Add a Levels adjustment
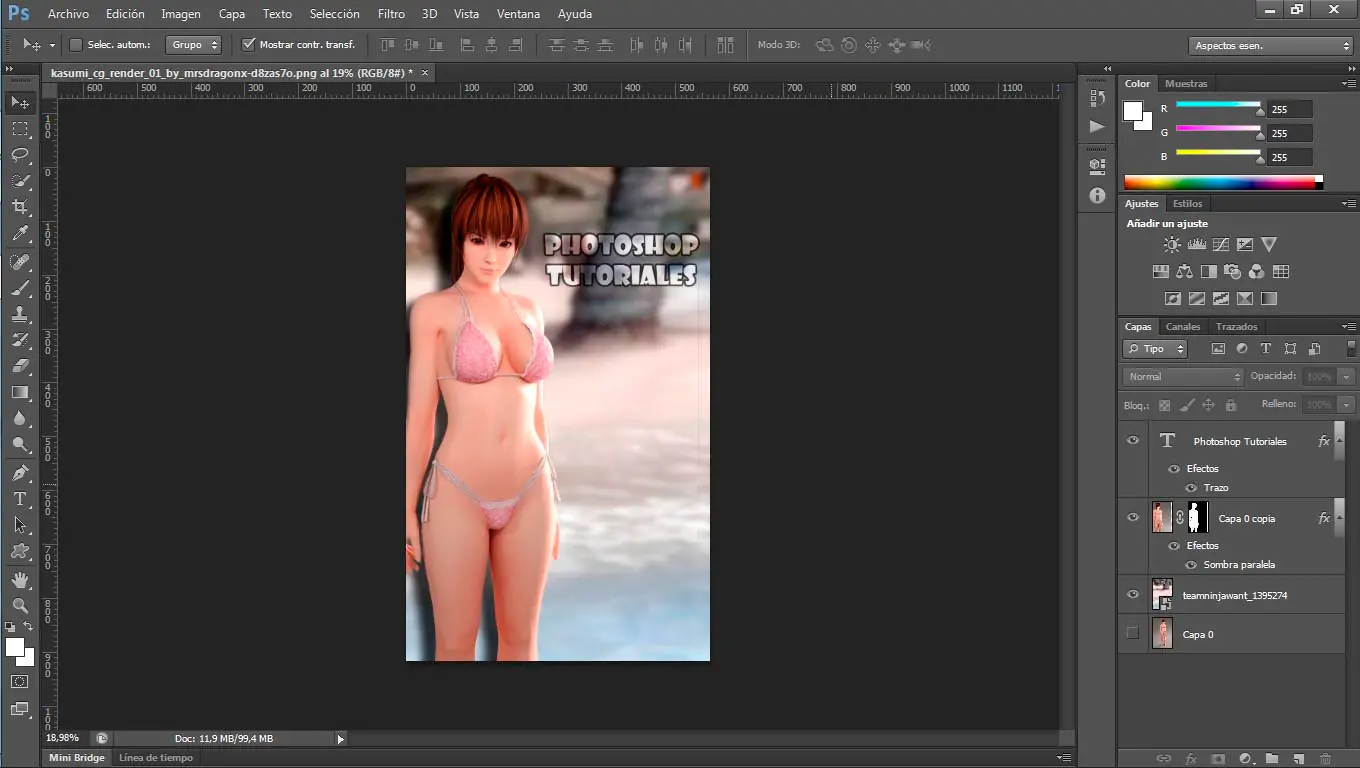The width and height of the screenshot is (1360, 768). coord(1197,244)
